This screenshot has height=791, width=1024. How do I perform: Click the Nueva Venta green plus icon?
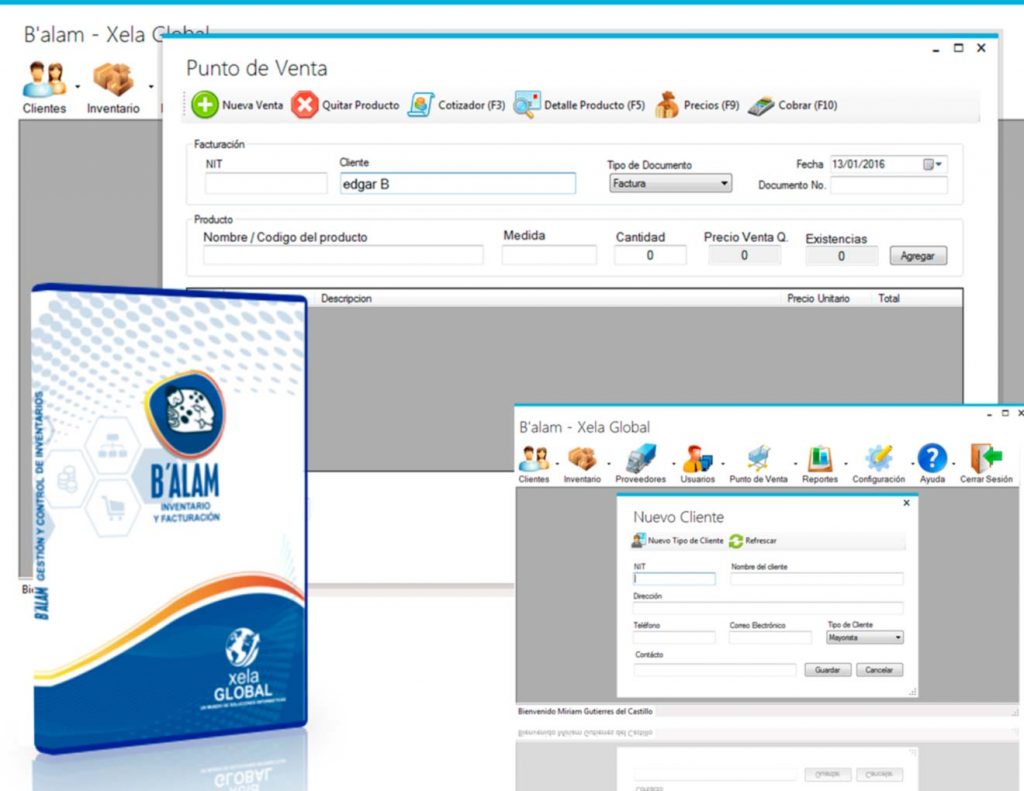coord(204,105)
